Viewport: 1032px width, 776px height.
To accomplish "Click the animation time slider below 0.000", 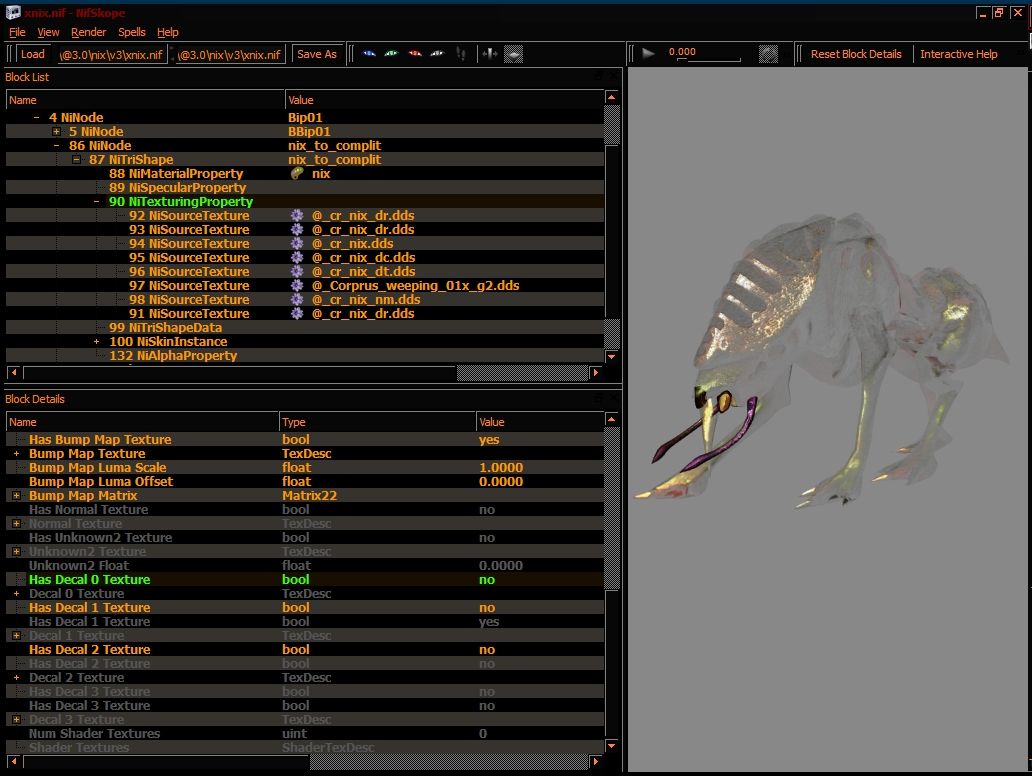I will point(708,61).
